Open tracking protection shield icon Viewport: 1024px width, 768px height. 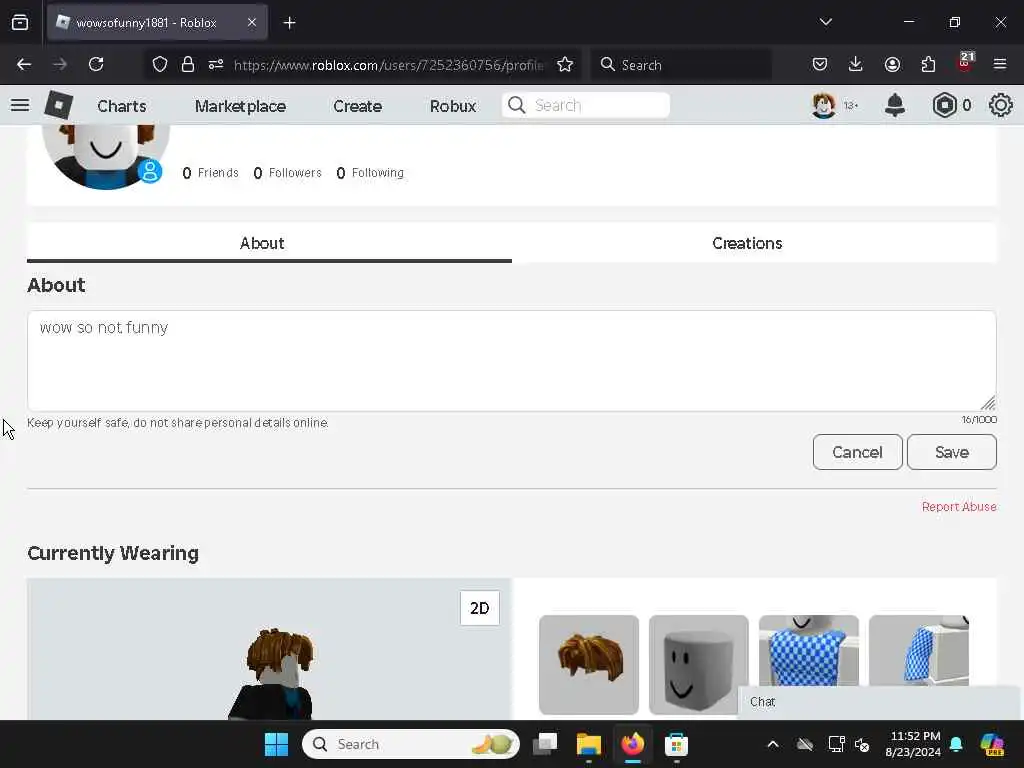coord(160,65)
